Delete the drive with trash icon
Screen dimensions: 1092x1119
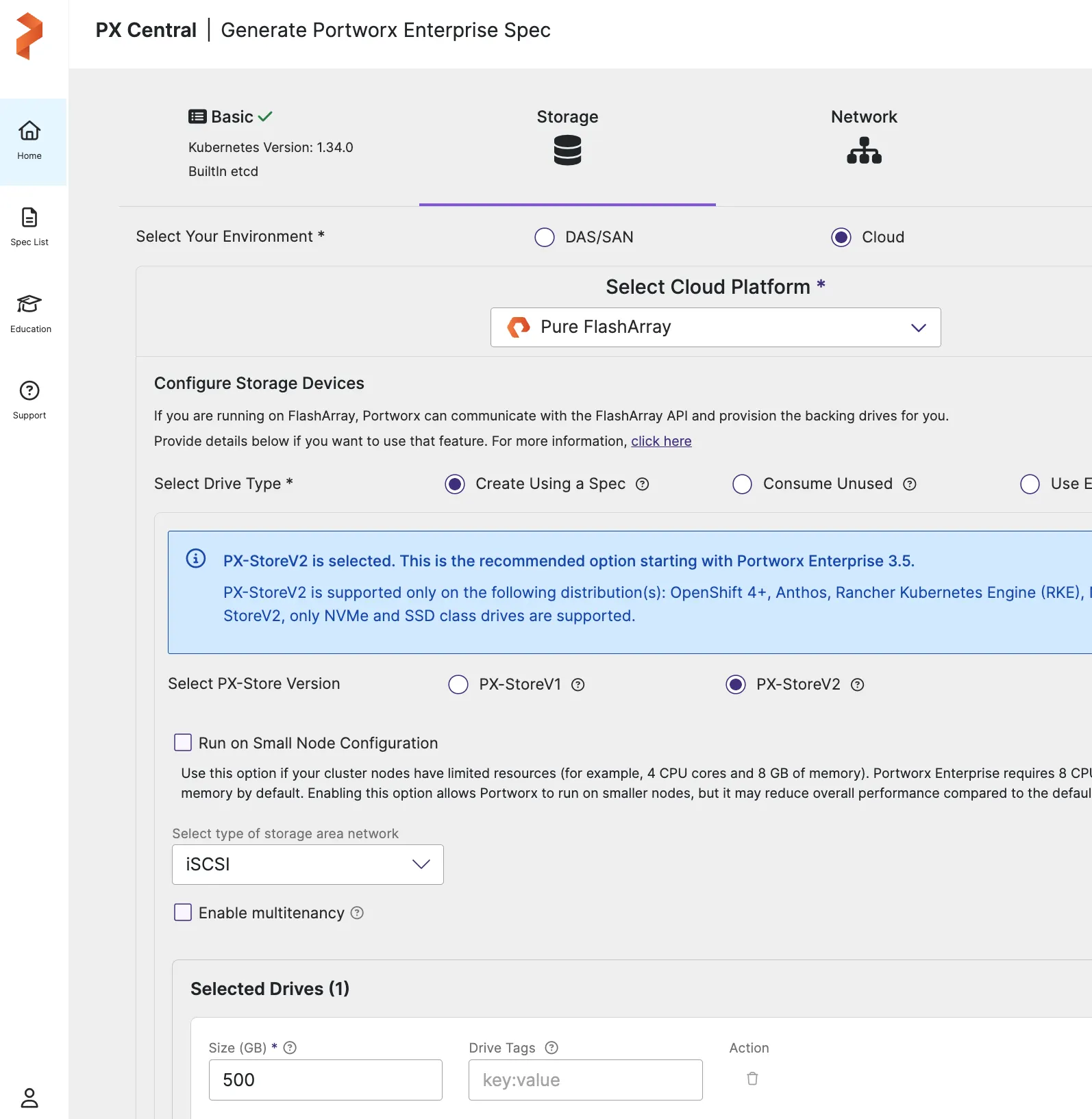pos(752,1079)
